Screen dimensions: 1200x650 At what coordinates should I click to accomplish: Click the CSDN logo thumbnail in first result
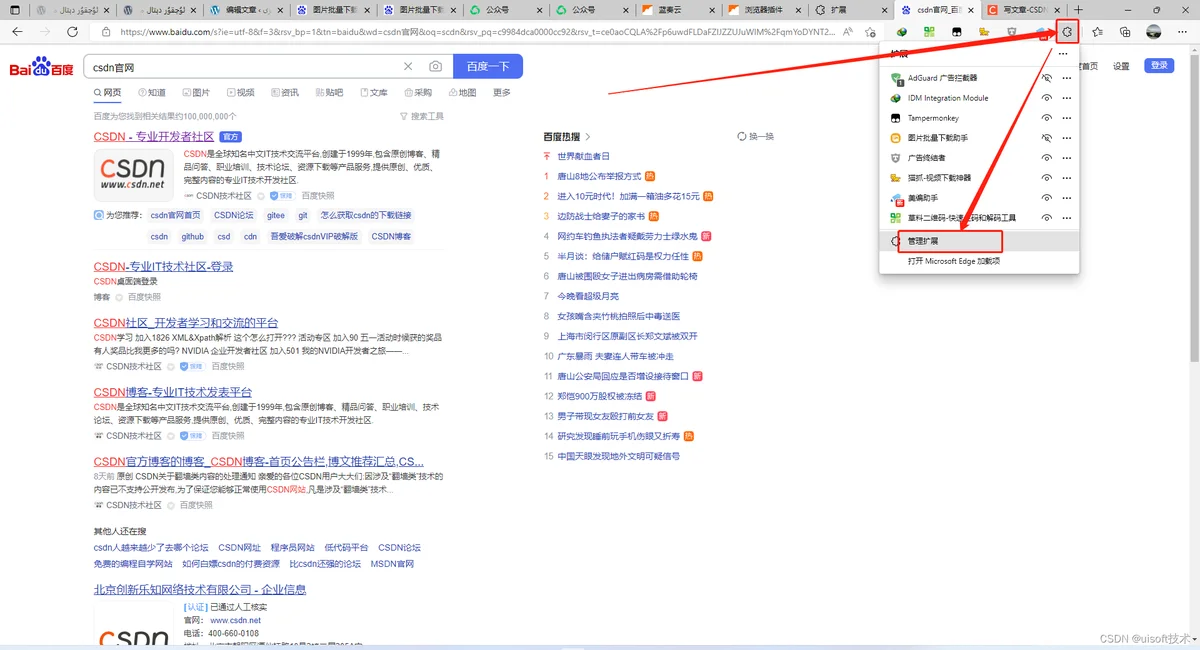point(133,173)
